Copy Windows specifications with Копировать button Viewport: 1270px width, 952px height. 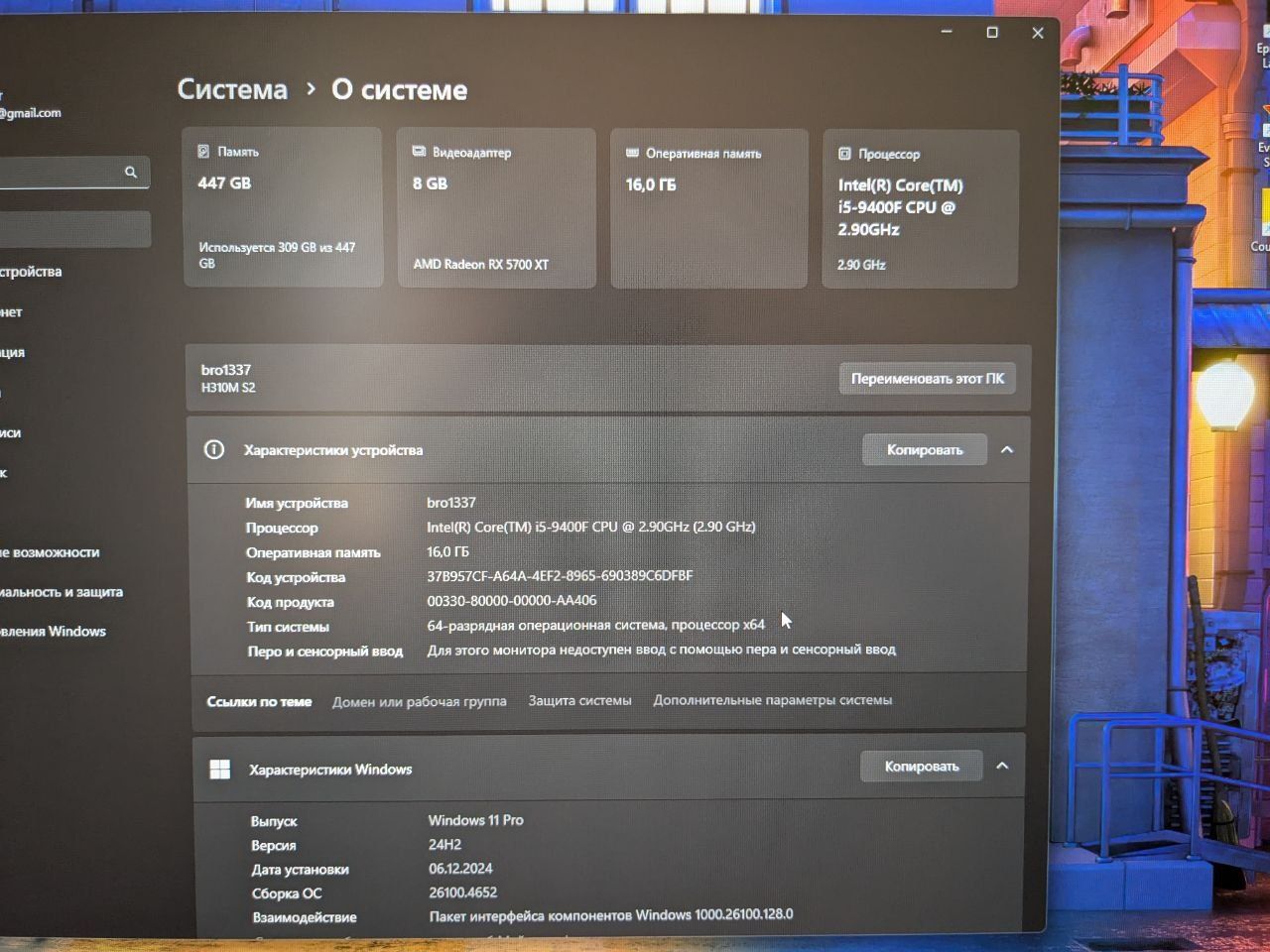922,766
